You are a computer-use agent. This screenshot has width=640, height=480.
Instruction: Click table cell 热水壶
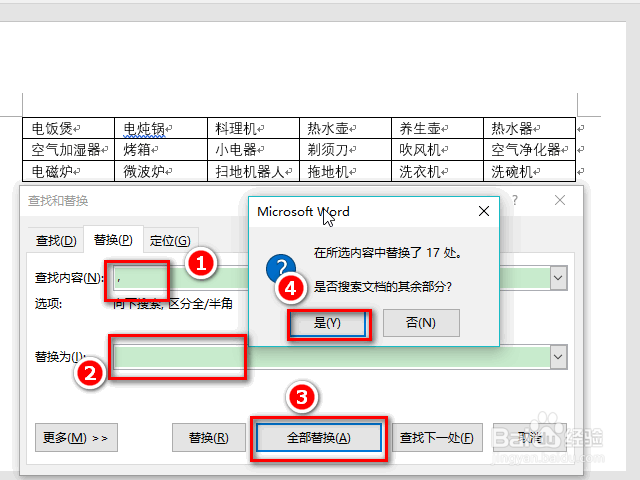[x=345, y=129]
